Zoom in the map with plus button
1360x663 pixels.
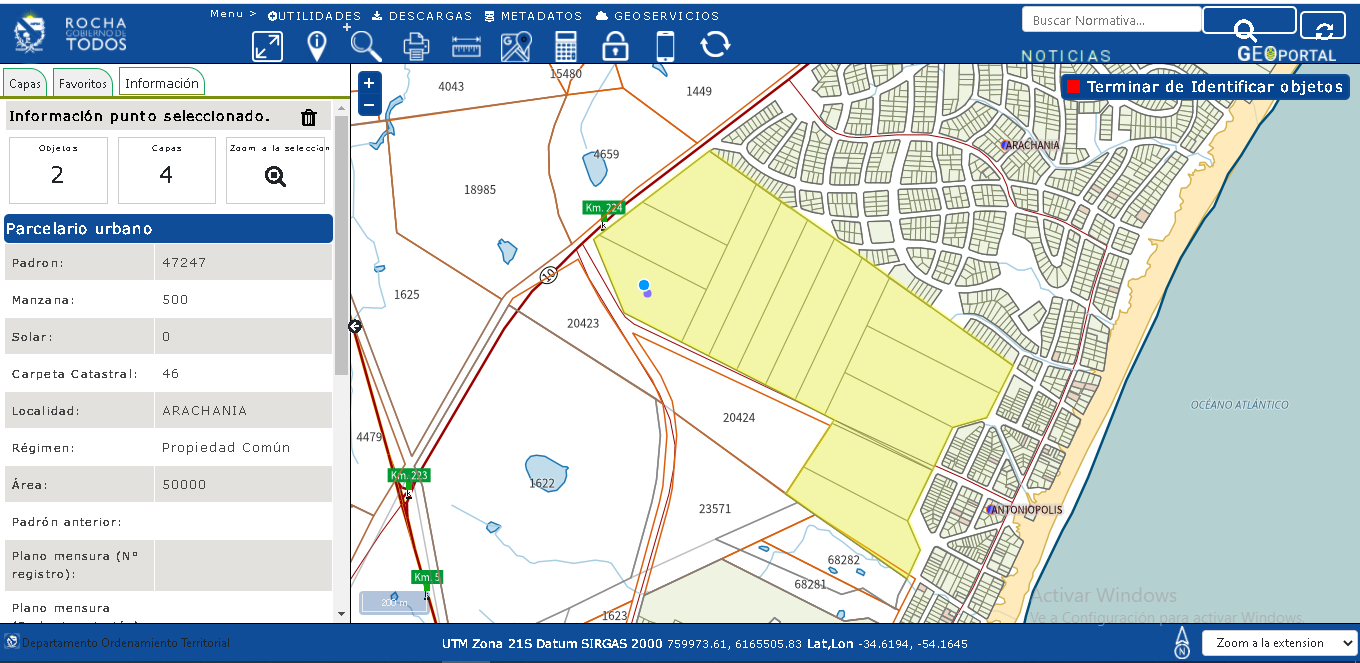(369, 83)
